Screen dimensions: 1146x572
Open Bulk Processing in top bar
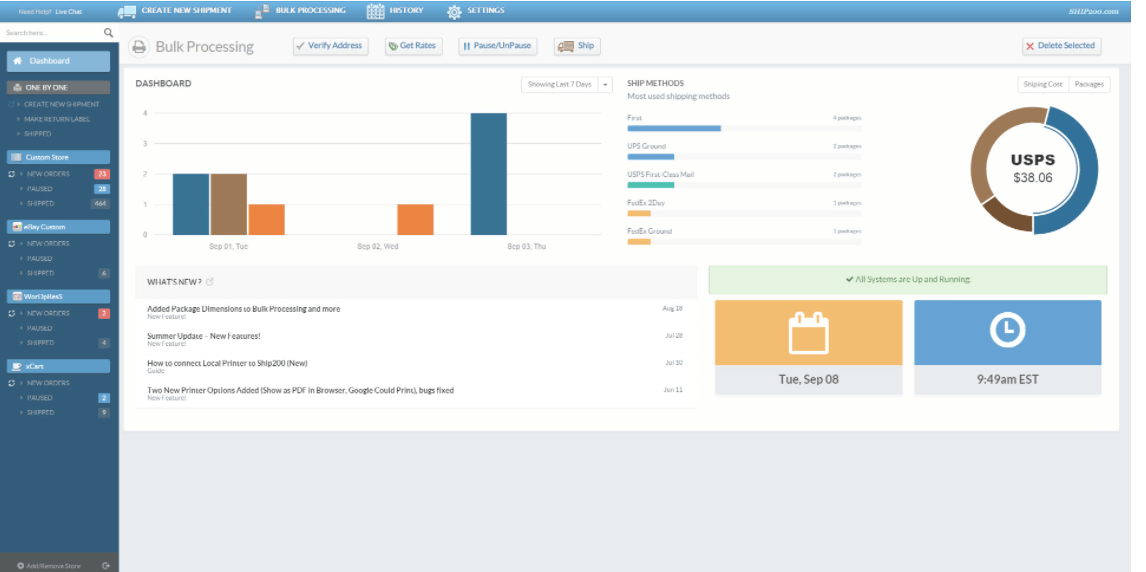[300, 11]
